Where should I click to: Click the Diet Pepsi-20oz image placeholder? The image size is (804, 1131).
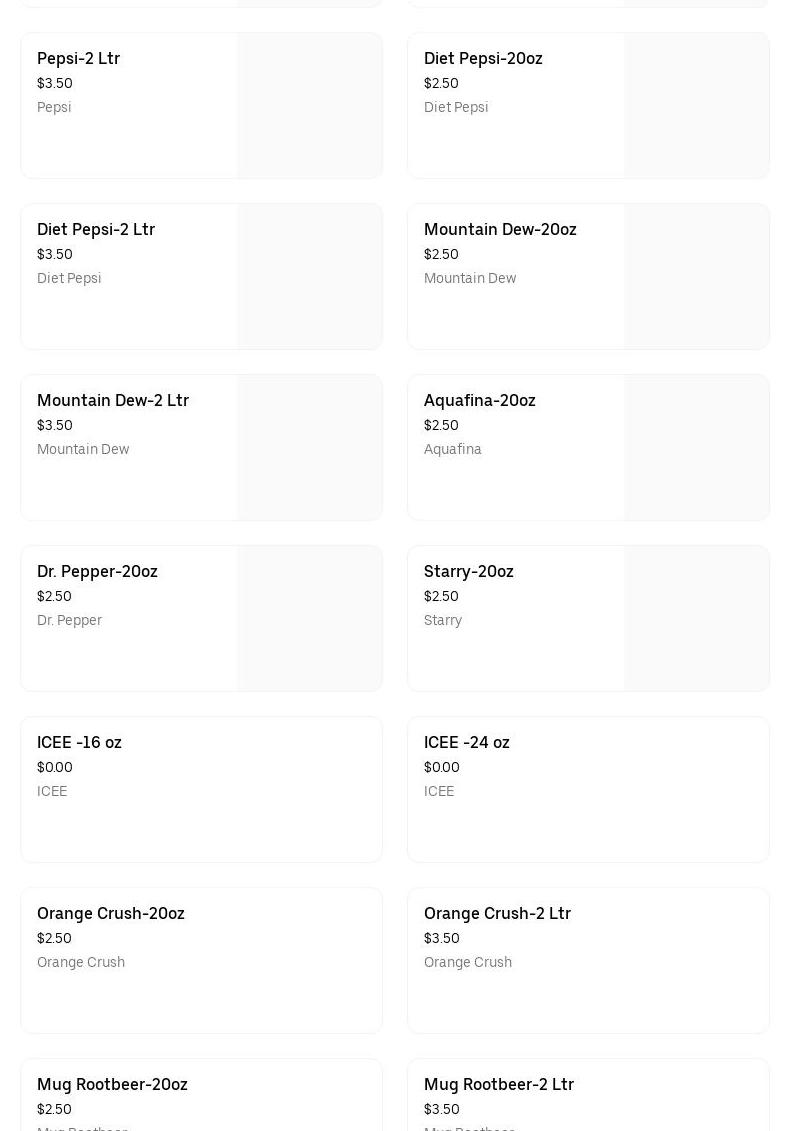[697, 106]
